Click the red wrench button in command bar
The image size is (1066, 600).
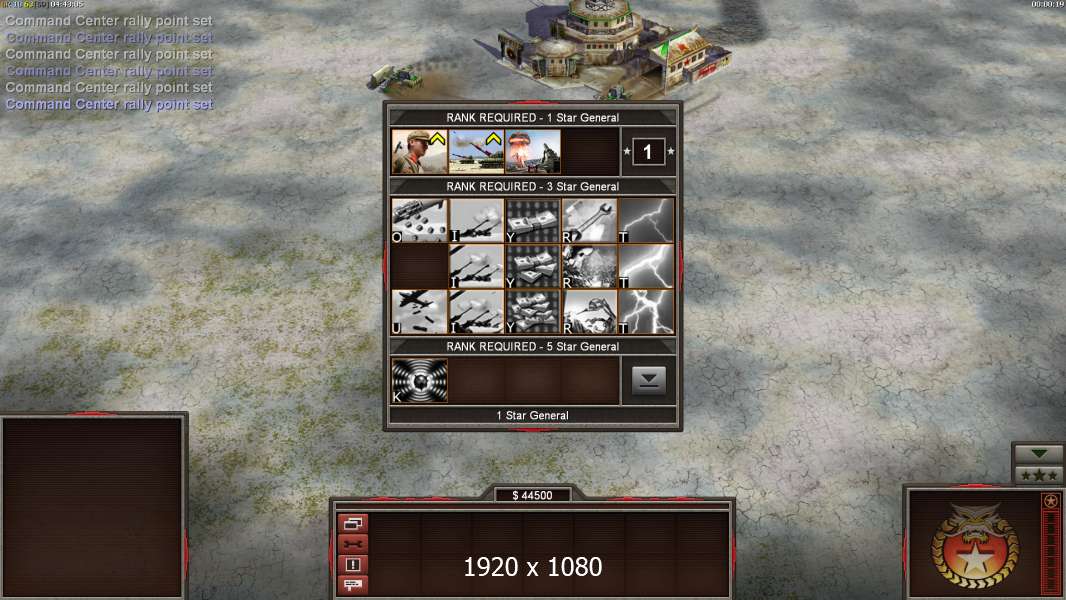click(x=353, y=544)
